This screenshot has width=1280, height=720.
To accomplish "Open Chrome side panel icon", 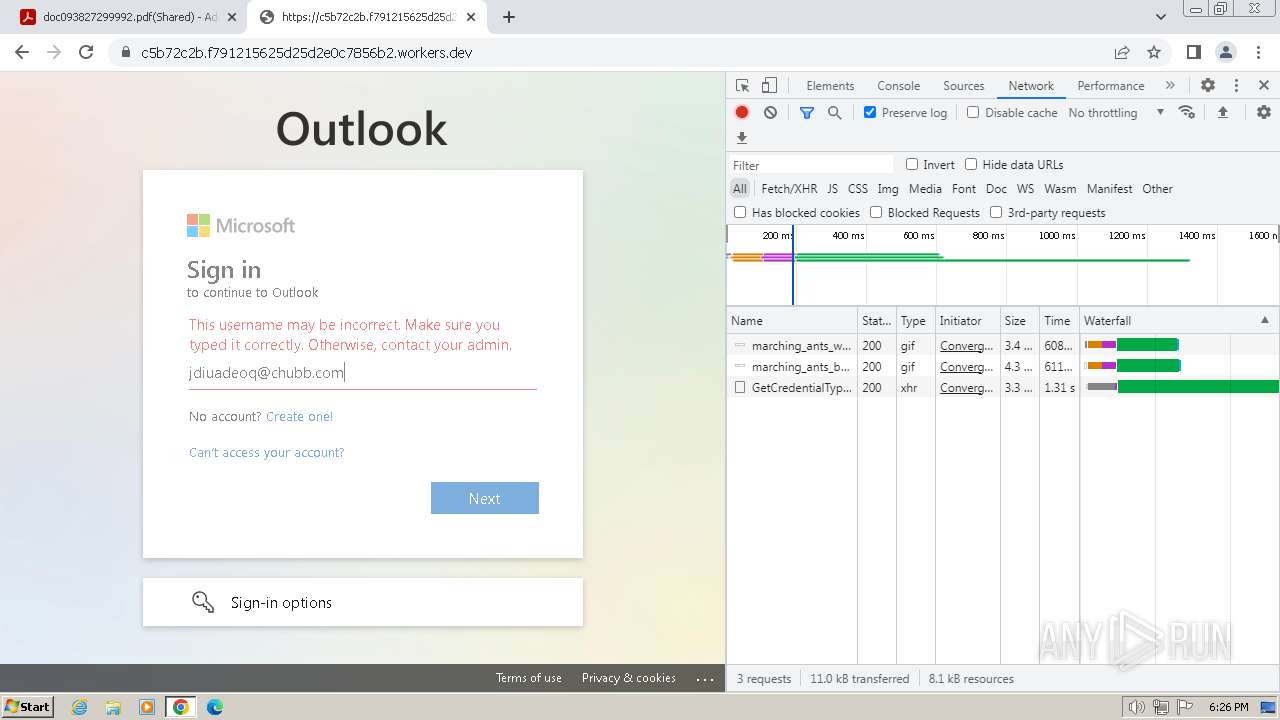I will tap(1193, 52).
